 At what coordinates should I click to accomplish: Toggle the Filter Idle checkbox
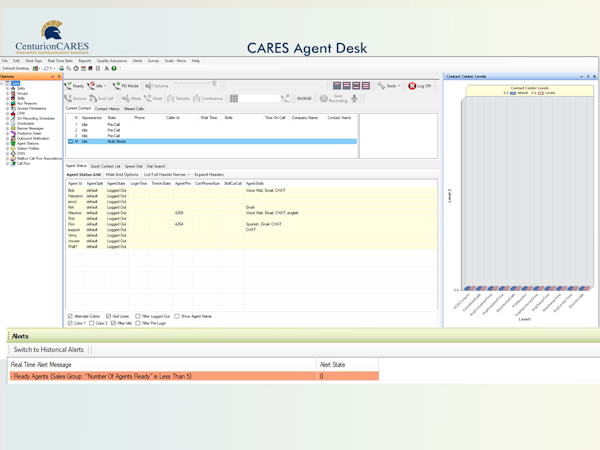pyautogui.click(x=113, y=323)
